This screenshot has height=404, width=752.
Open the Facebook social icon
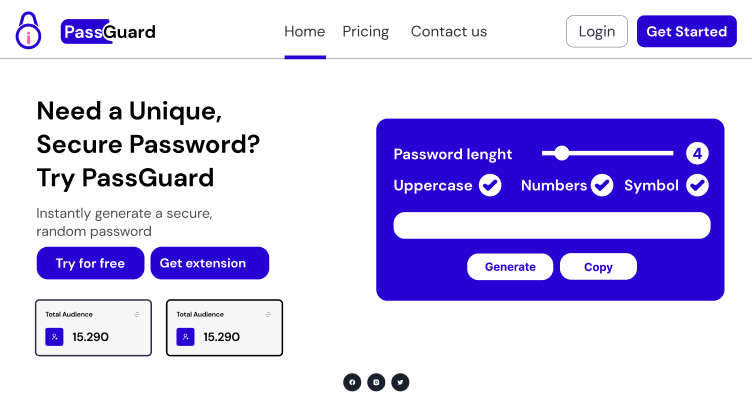click(352, 382)
